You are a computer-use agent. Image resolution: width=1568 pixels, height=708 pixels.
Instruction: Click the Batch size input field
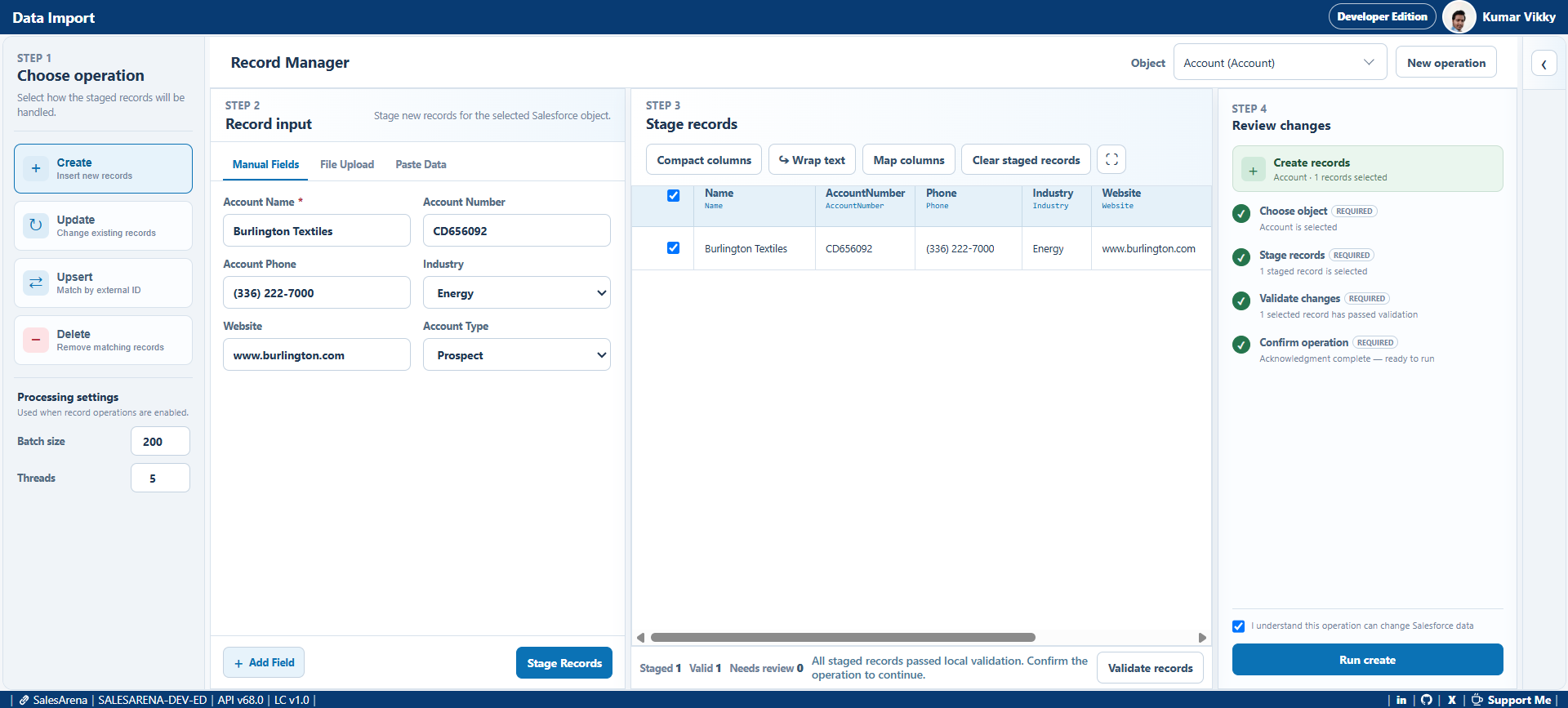click(x=160, y=441)
